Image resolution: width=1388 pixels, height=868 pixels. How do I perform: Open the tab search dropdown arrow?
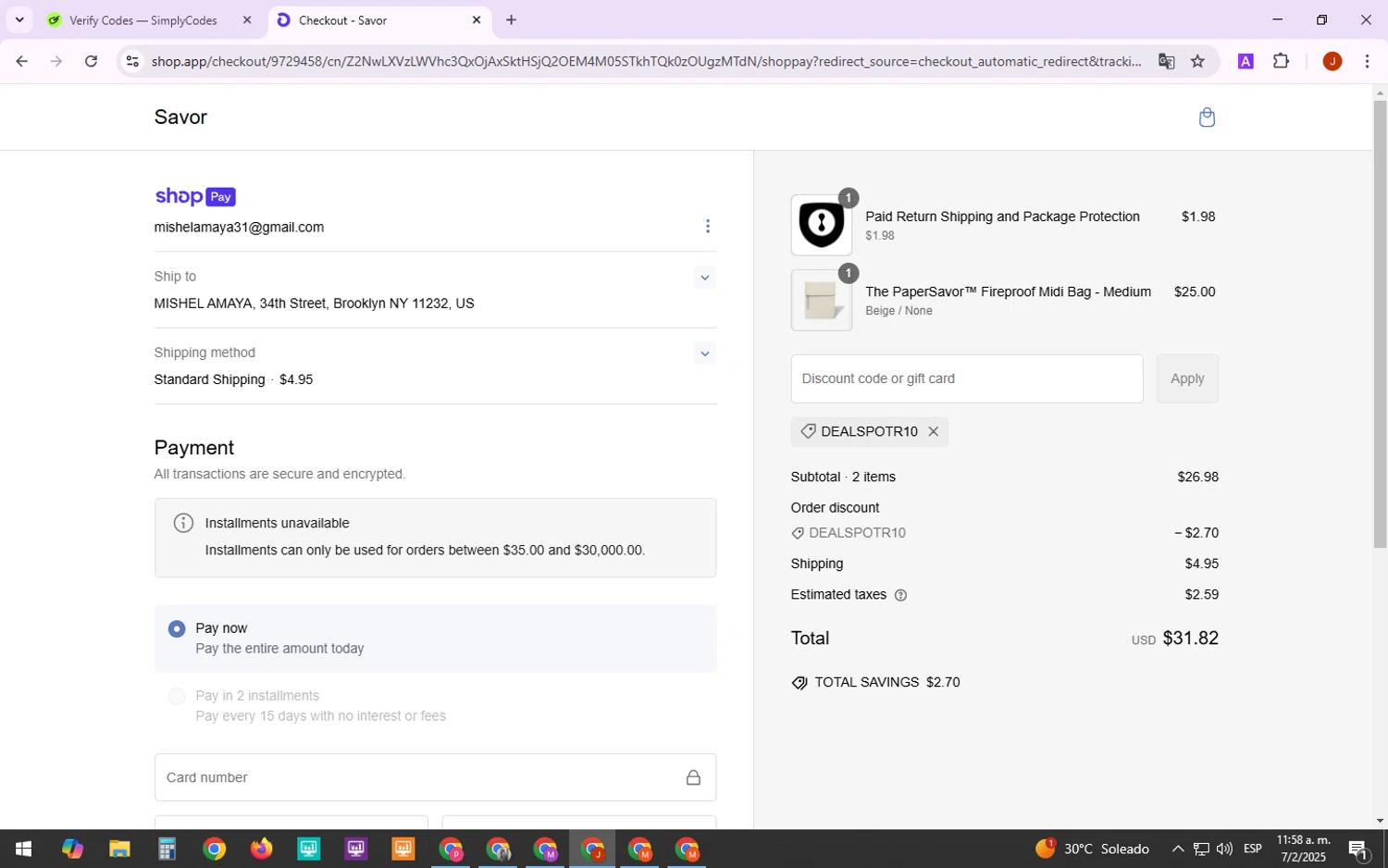click(19, 19)
